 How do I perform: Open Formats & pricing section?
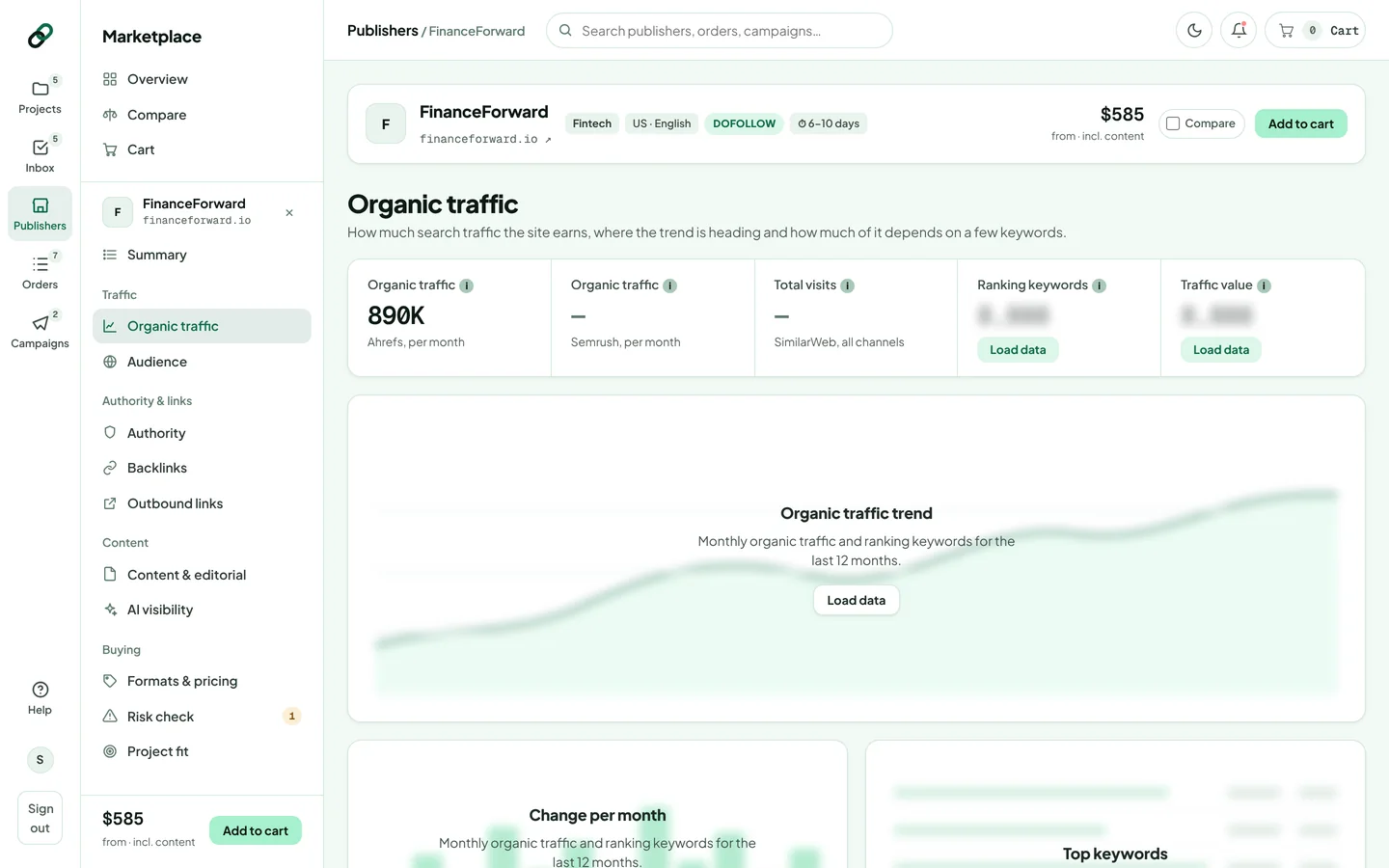(202, 681)
